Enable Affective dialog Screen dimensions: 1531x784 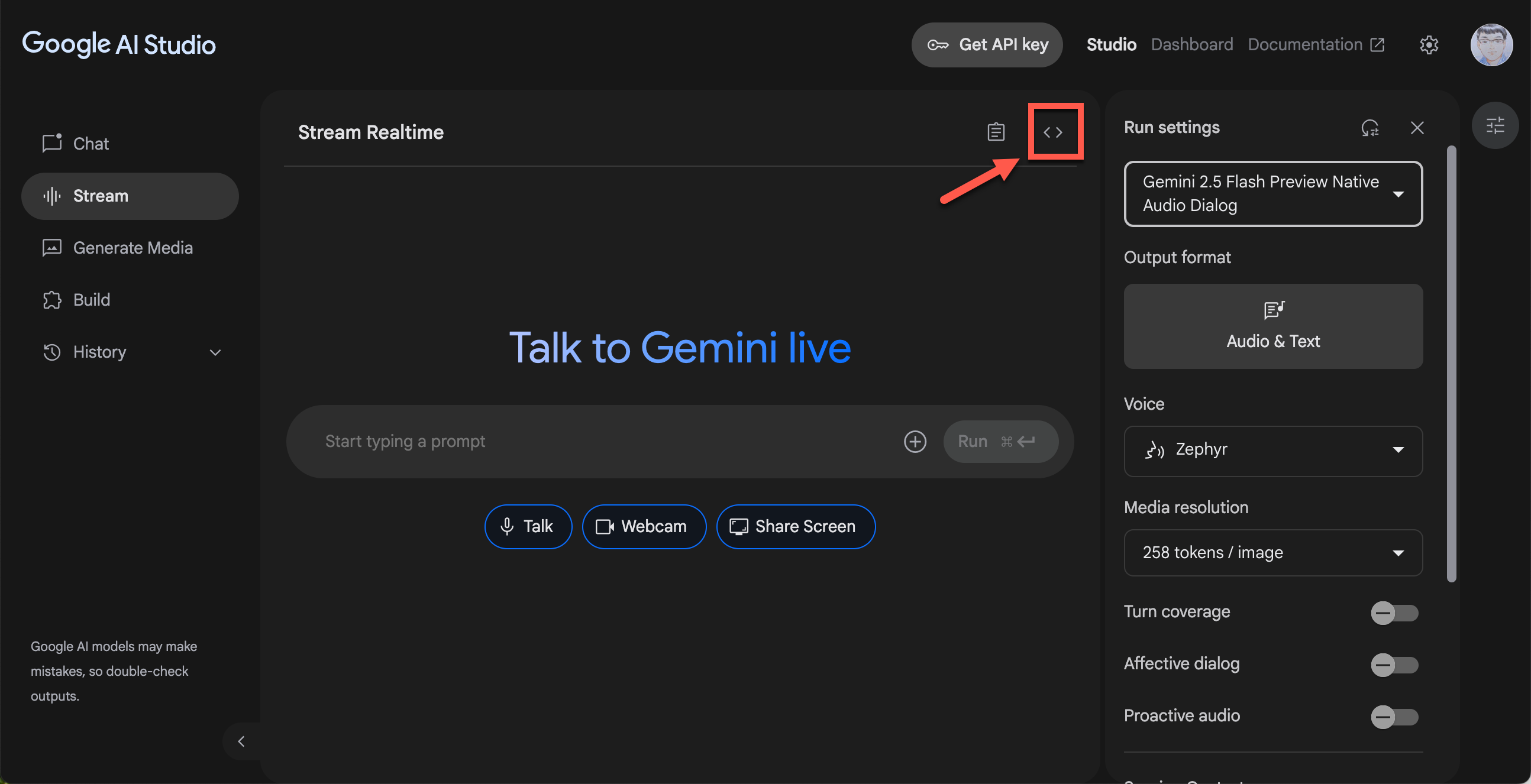(x=1394, y=665)
